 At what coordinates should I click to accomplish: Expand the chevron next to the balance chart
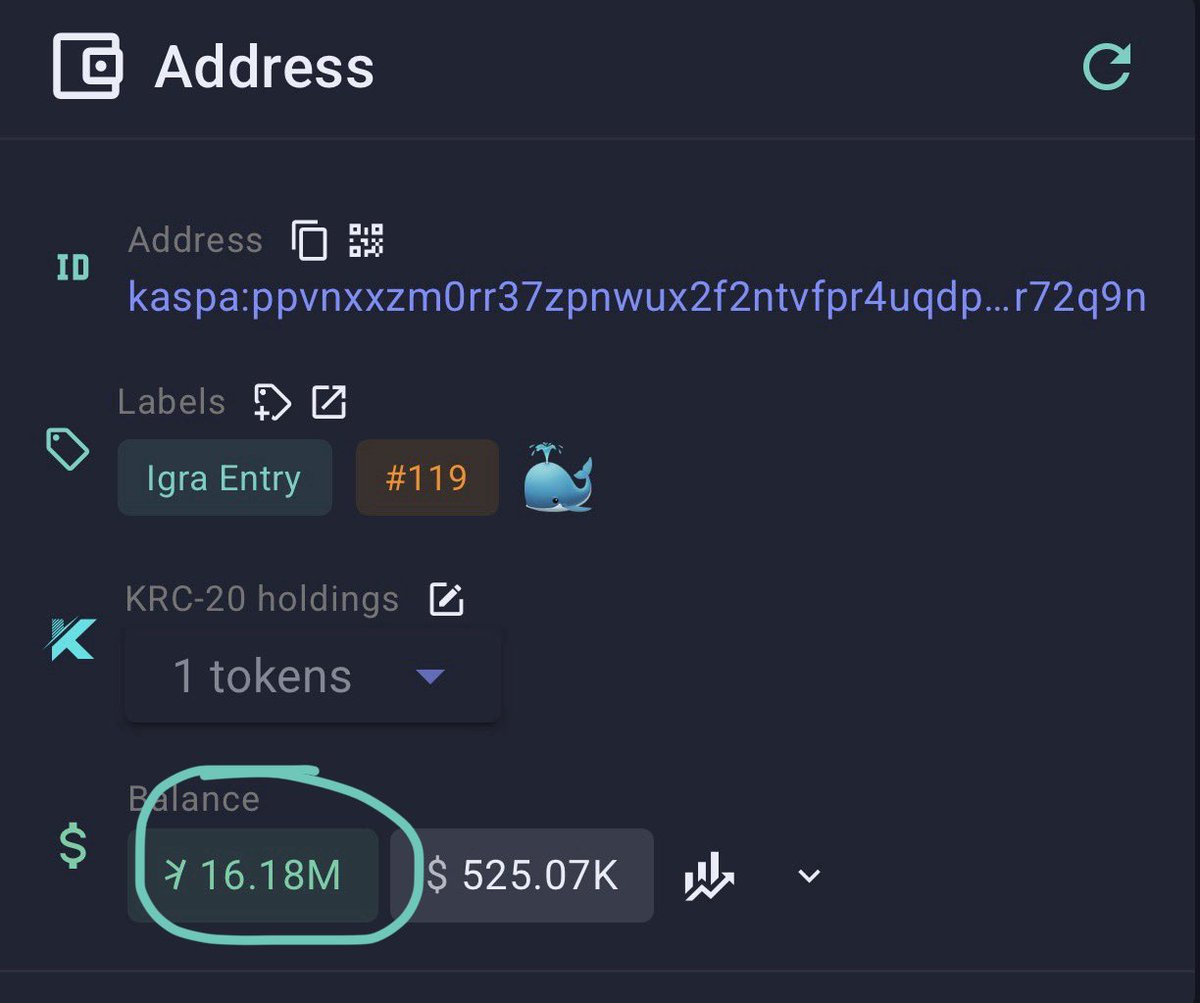tap(809, 877)
